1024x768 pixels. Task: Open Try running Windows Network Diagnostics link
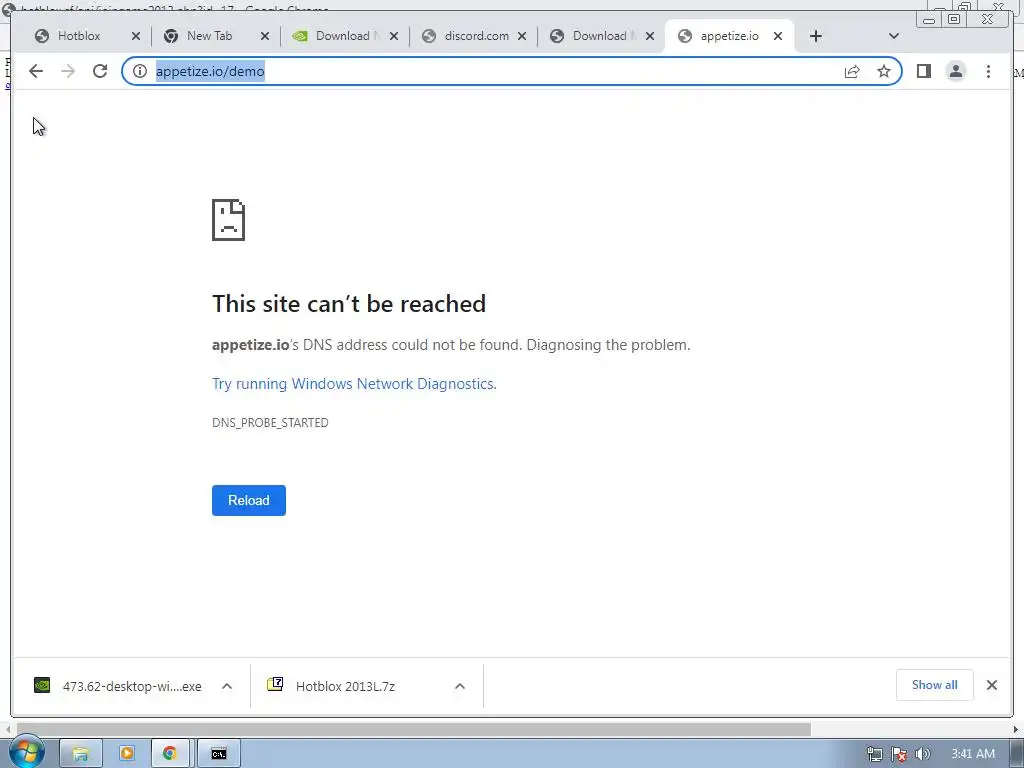(x=354, y=383)
